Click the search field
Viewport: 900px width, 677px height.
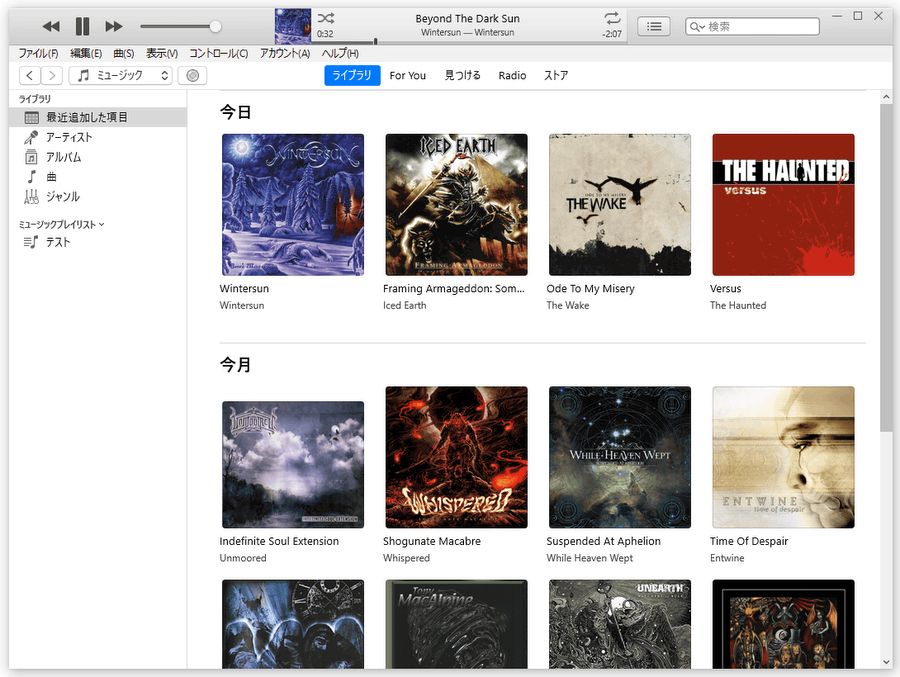pos(752,26)
